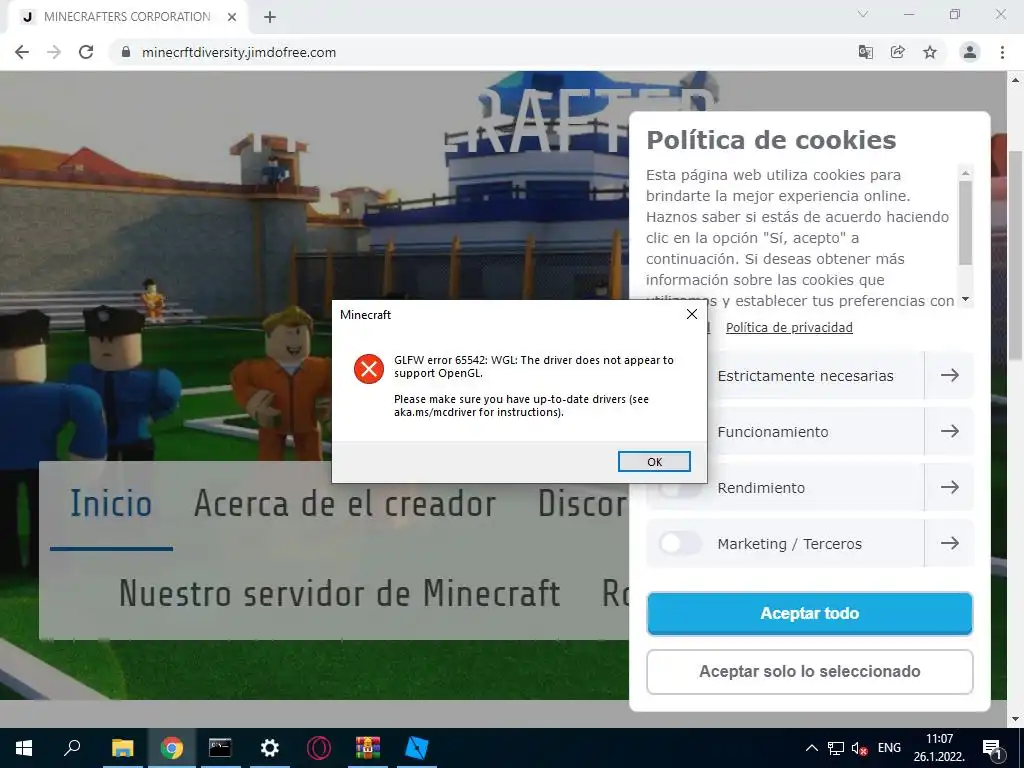Expand Estrictamente necesarias details arrow
Screen dimensions: 1024x768
click(950, 375)
